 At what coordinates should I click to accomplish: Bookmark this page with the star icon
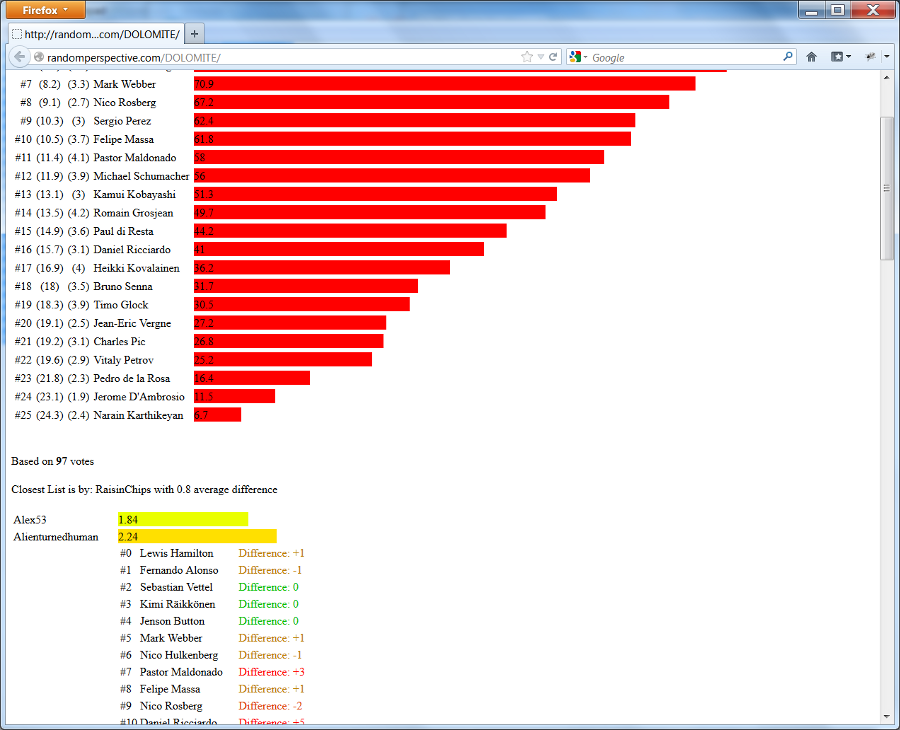[x=527, y=57]
